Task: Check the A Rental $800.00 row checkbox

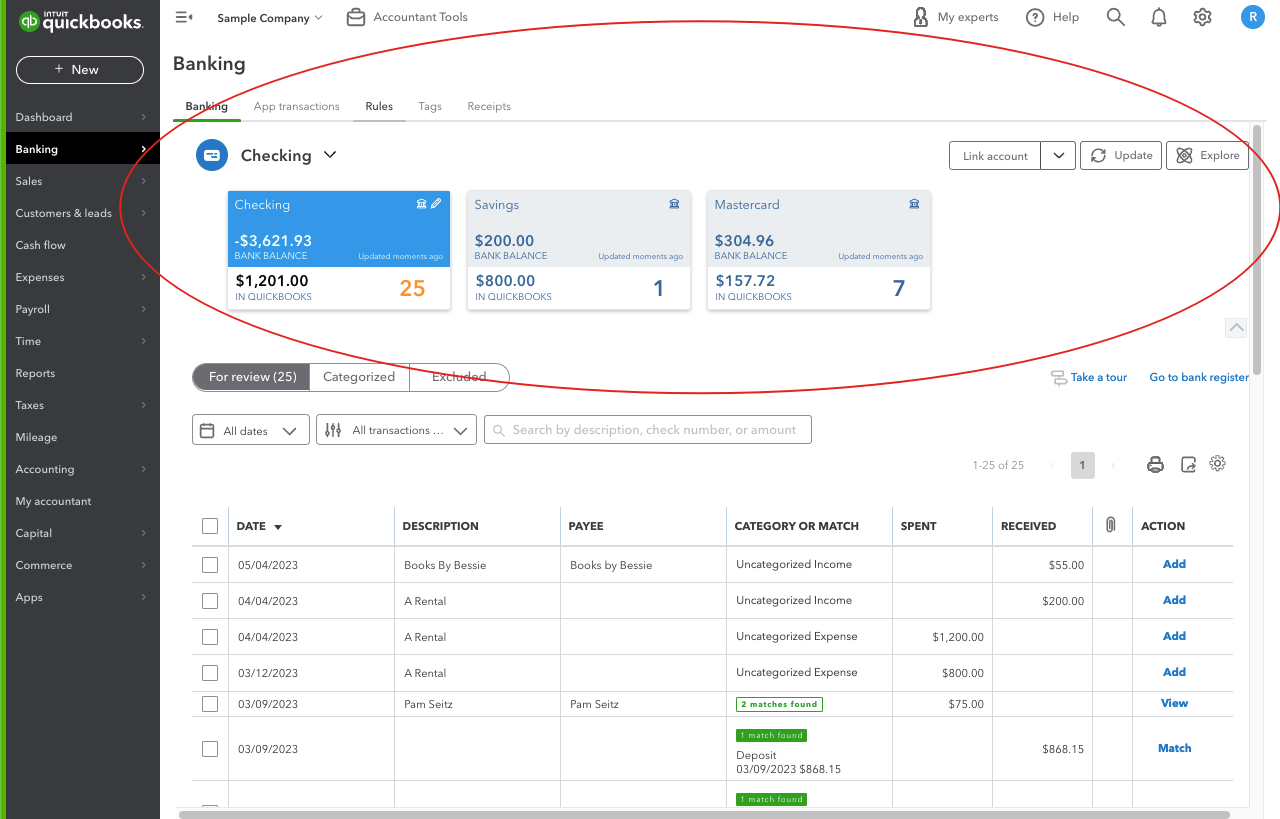Action: coord(210,673)
